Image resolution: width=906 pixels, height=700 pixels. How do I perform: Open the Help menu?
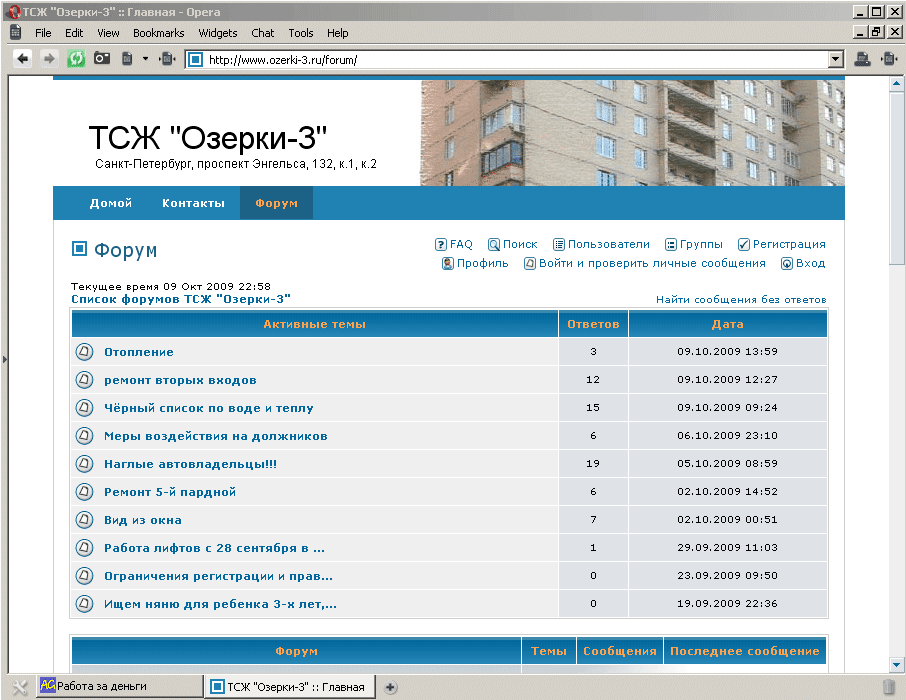coord(337,33)
